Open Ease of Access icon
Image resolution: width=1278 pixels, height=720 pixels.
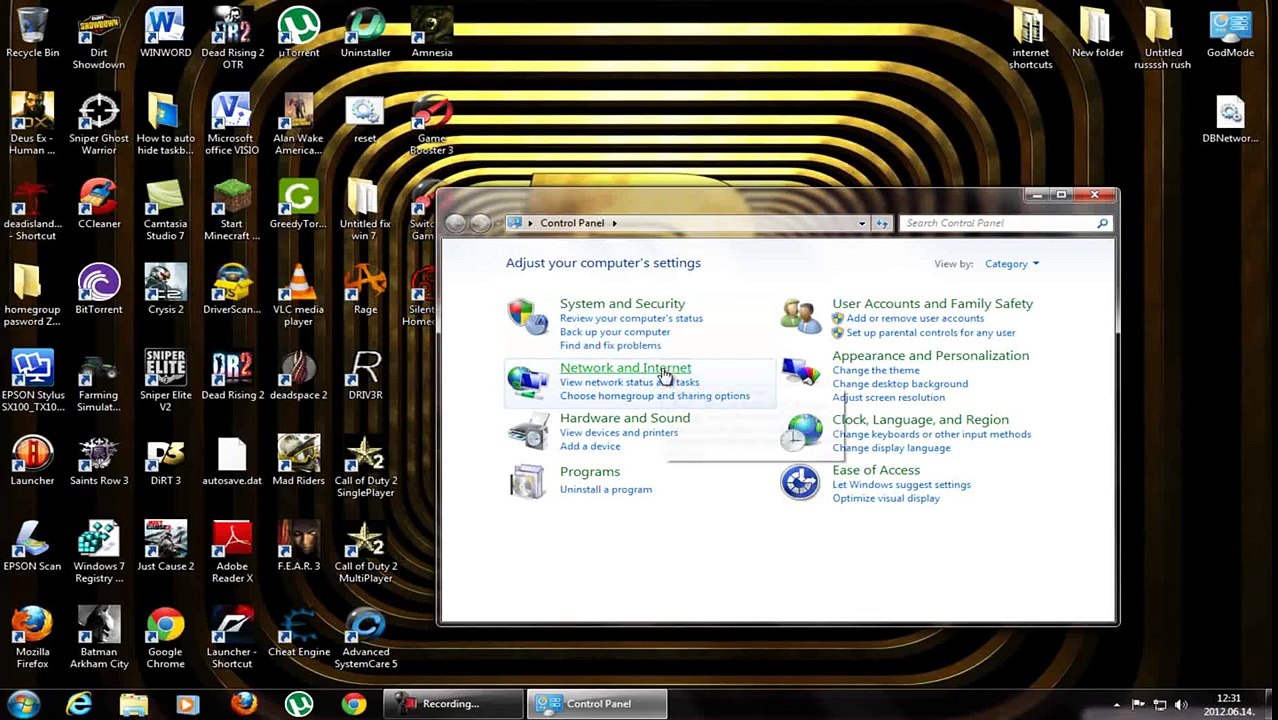800,482
